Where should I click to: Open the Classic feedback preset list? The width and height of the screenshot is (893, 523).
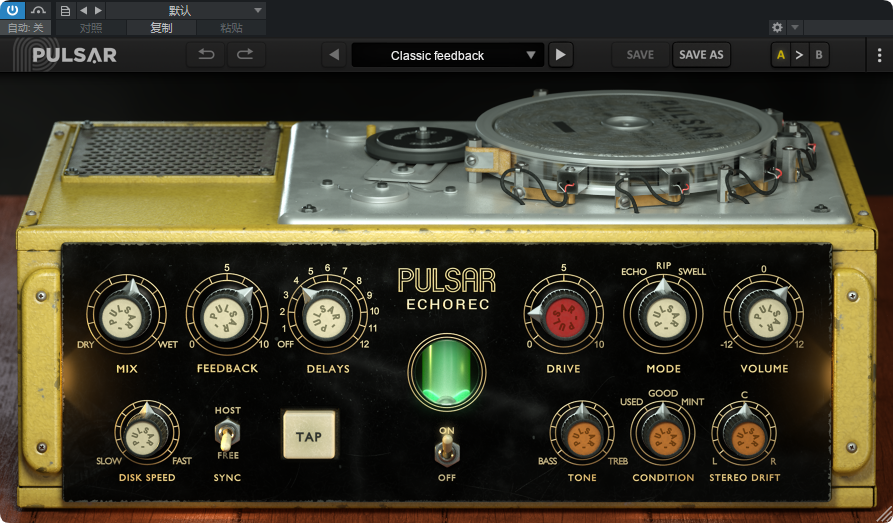[448, 55]
